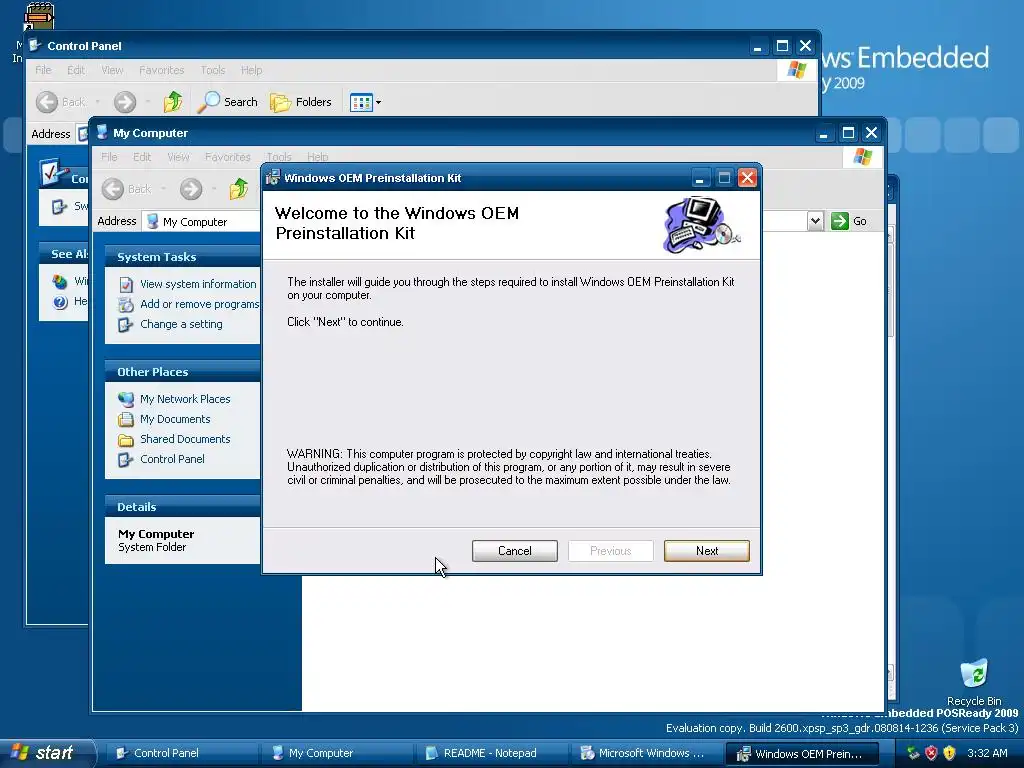Click the Search icon in Control Panel toolbar

227,102
